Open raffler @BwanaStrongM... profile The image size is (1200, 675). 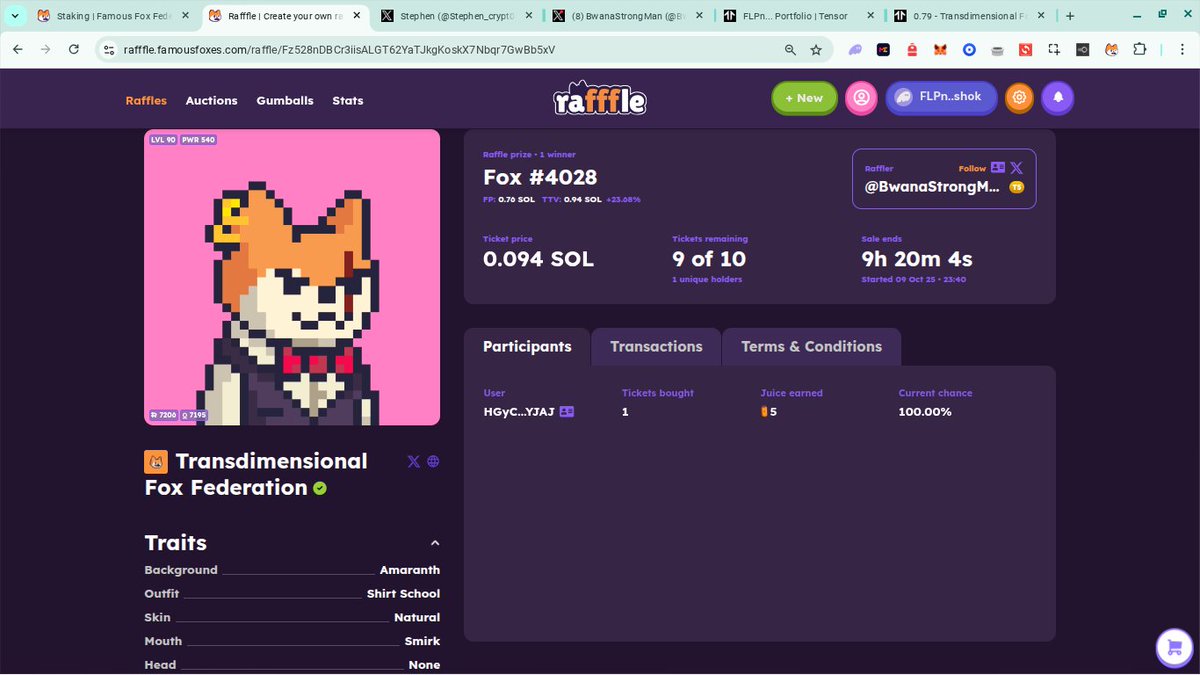(932, 187)
